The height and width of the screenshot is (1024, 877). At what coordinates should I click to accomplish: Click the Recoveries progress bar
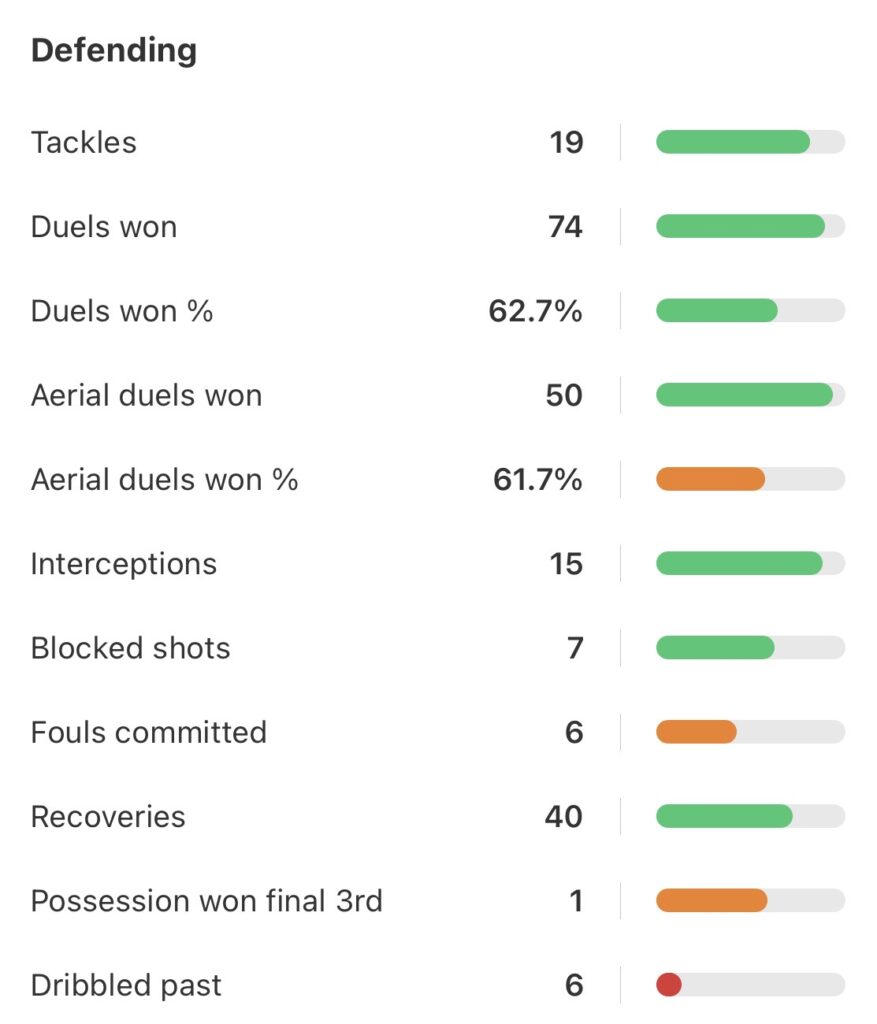(724, 817)
